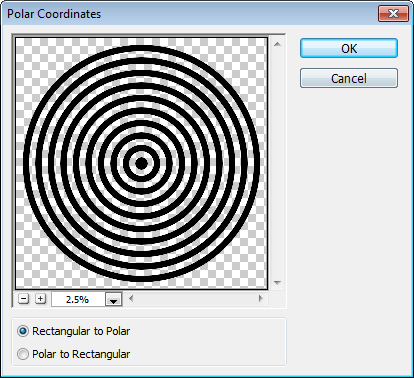
Task: Cancel the Polar Coordinates dialog
Action: [x=349, y=78]
